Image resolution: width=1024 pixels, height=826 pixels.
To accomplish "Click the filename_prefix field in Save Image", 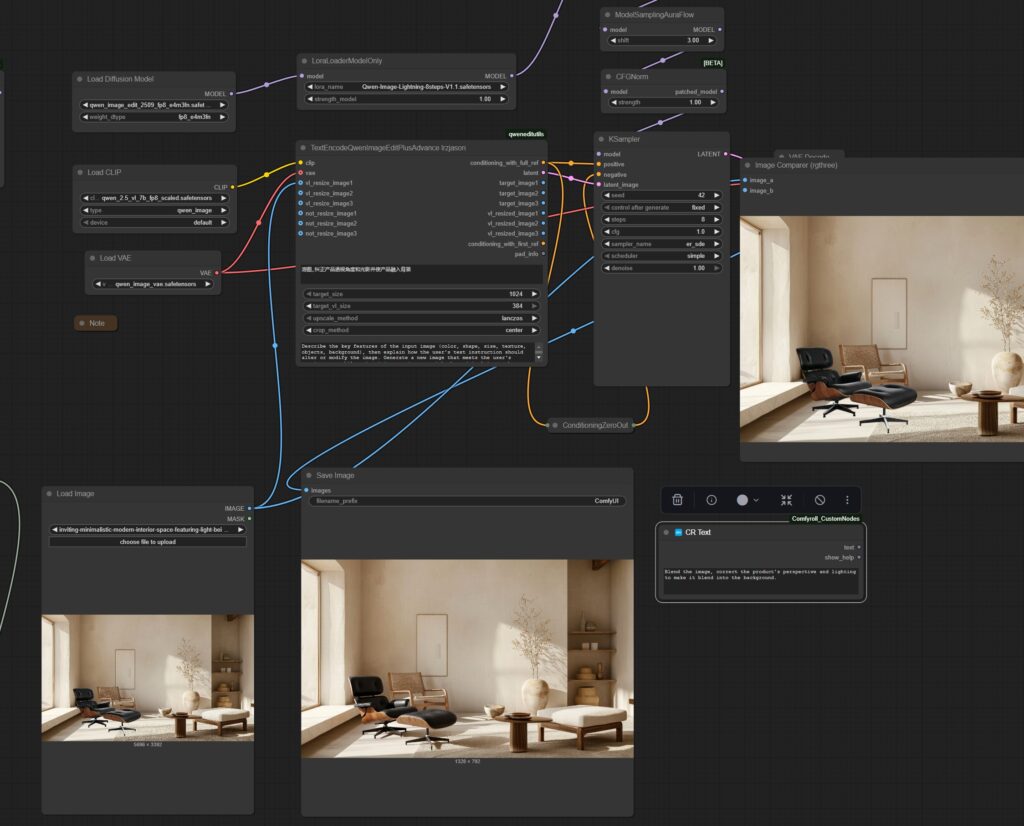I will [467, 501].
